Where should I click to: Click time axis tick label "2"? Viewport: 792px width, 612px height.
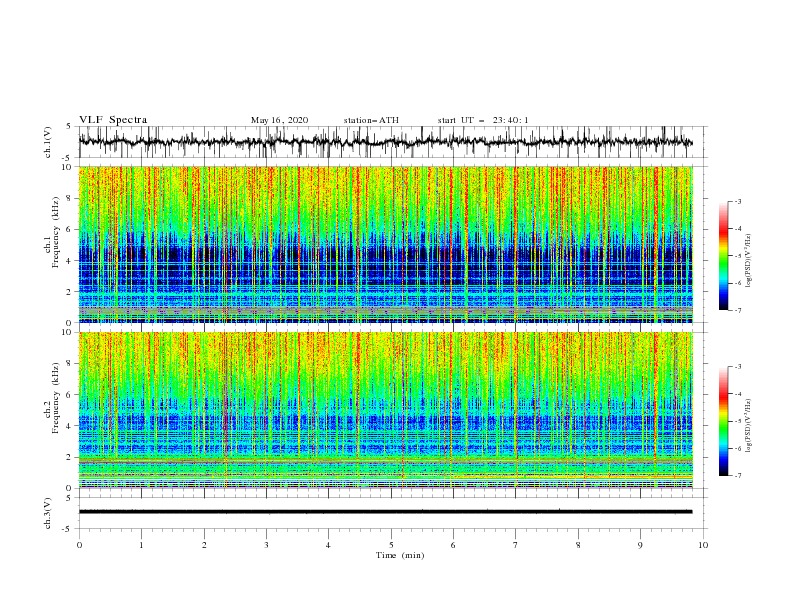tap(204, 545)
